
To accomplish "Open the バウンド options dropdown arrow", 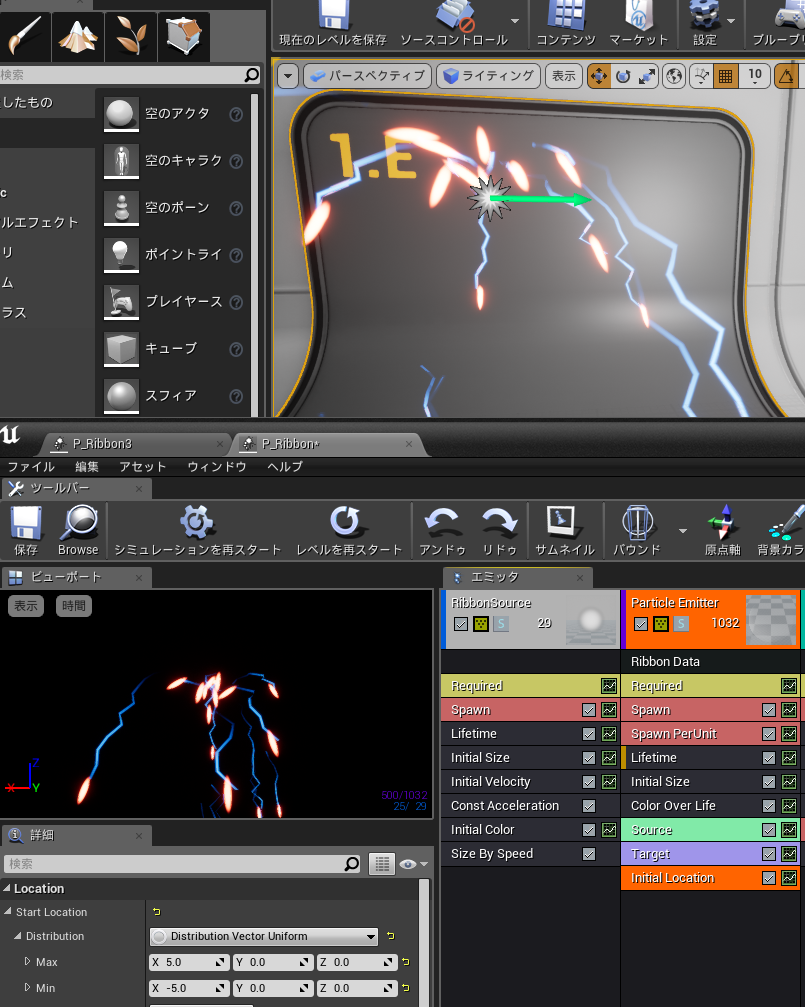I will click(683, 530).
